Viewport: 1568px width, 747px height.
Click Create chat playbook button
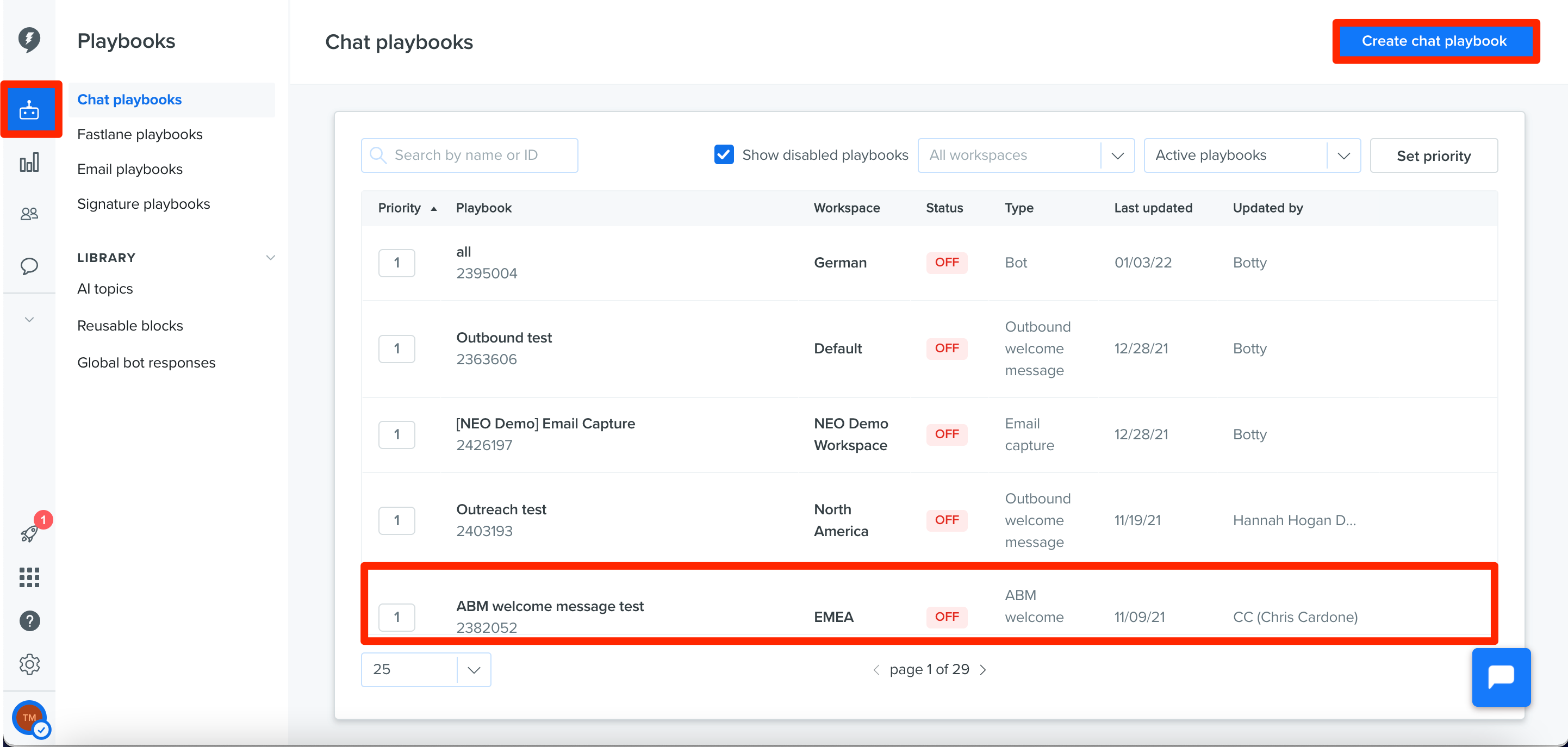click(1435, 41)
